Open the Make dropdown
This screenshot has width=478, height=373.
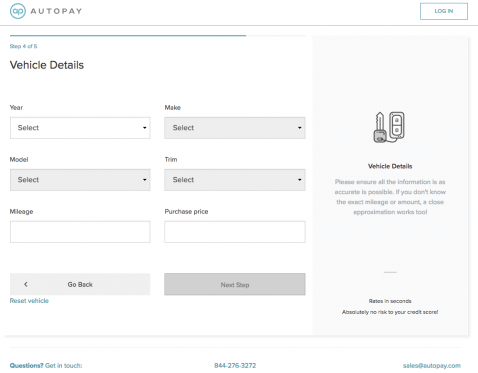(235, 128)
